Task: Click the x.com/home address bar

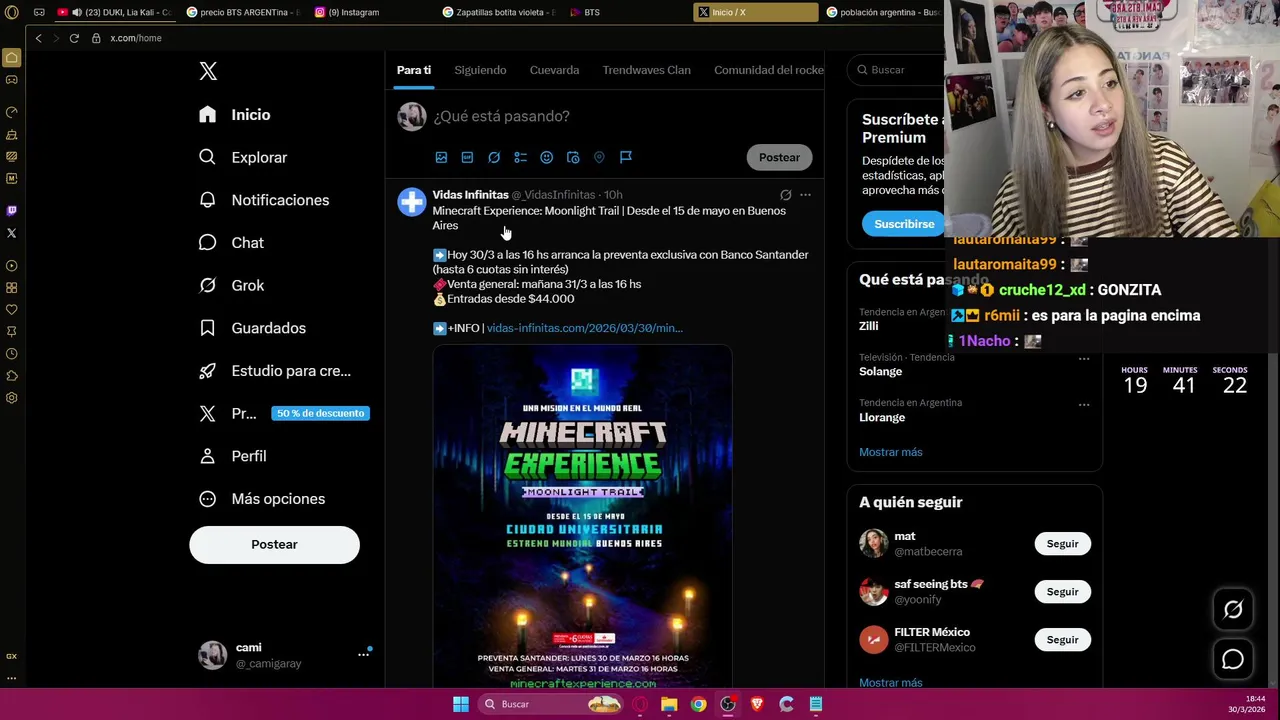Action: 135,38
